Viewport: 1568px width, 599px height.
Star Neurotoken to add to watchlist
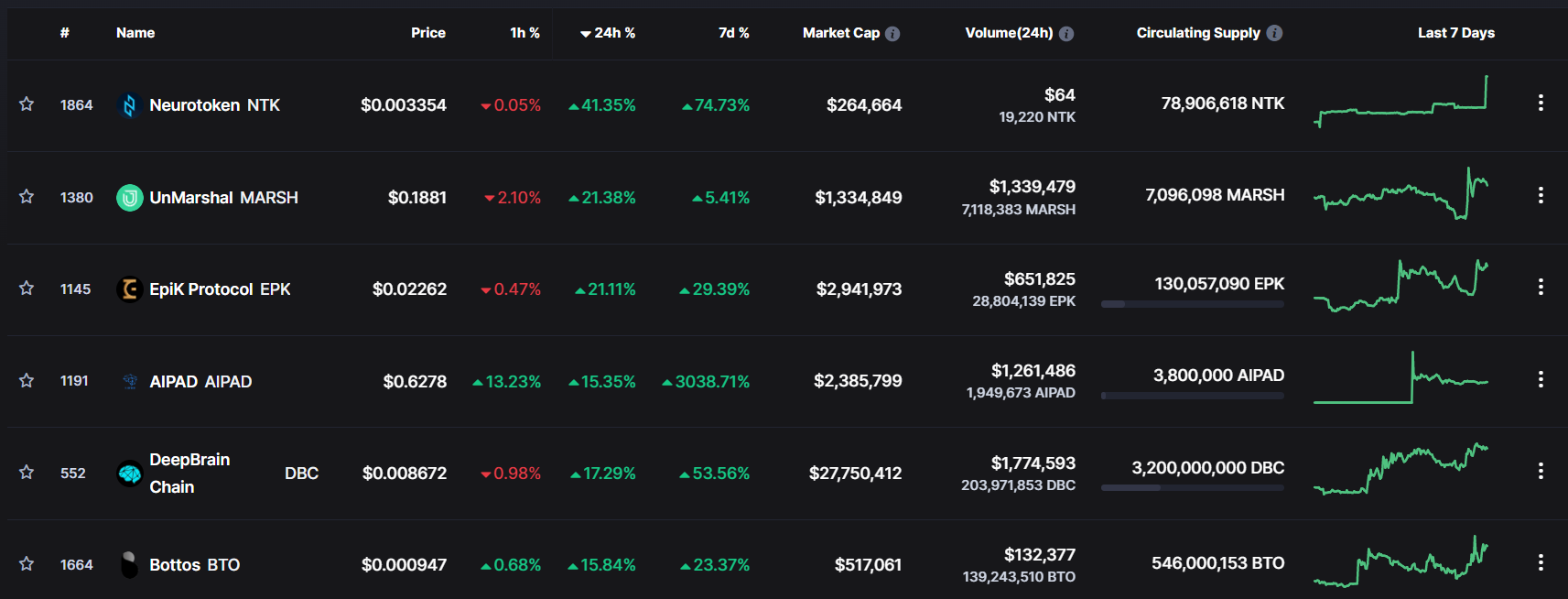27,104
